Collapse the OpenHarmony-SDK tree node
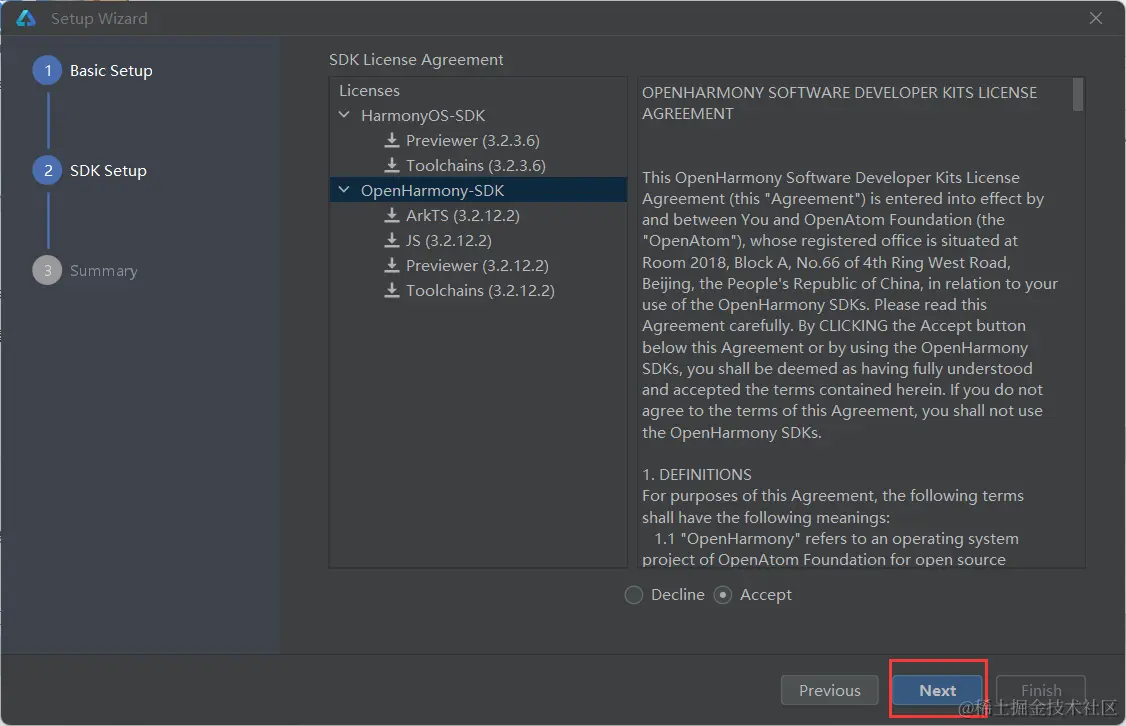 click(x=344, y=190)
